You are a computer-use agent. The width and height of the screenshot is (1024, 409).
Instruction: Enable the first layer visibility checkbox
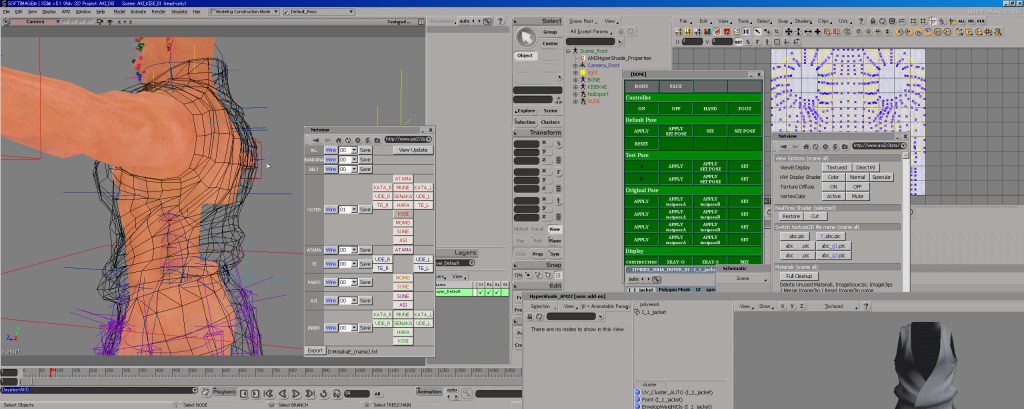pos(481,292)
